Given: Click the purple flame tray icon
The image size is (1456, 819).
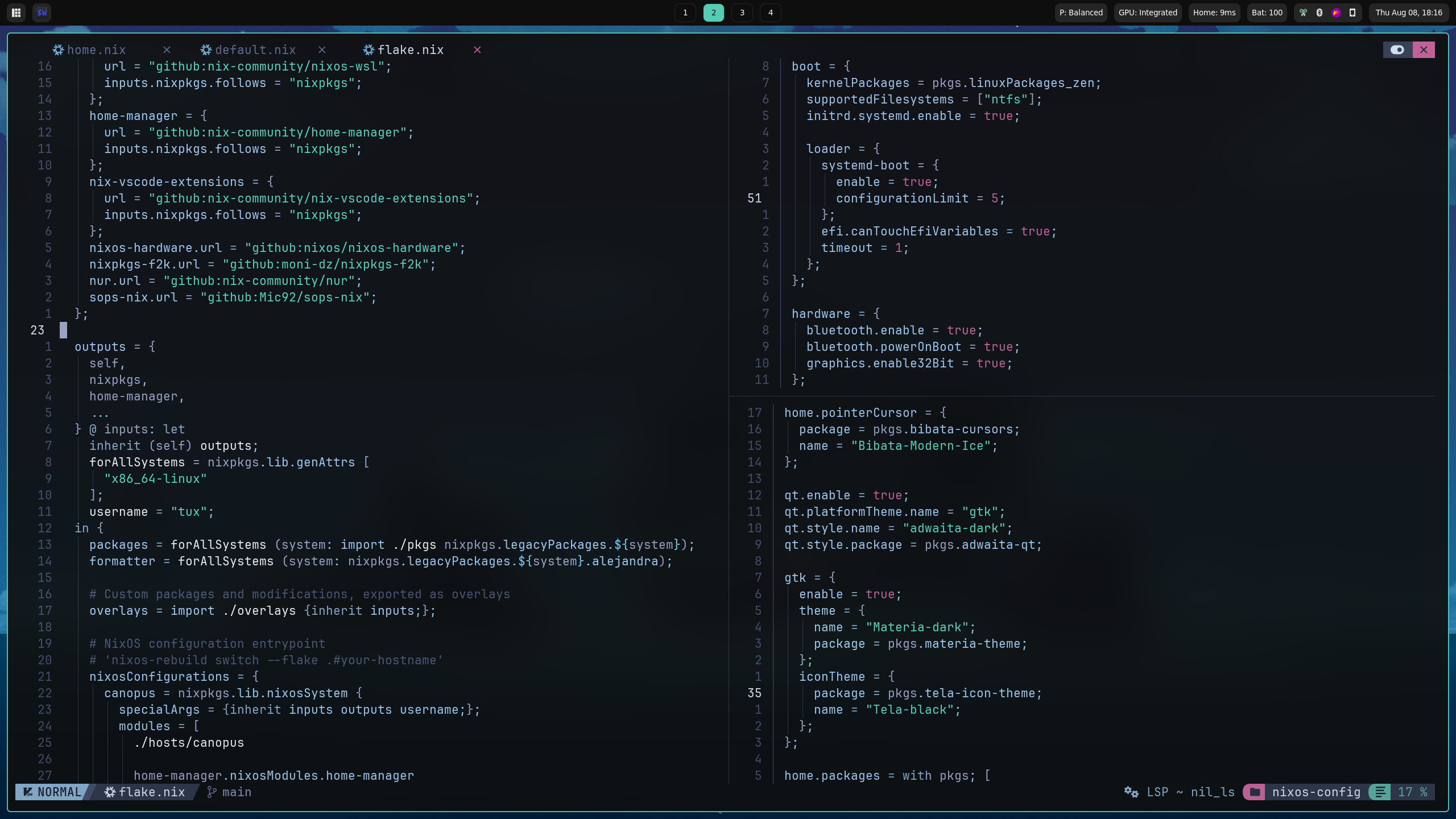Looking at the screenshot, I should click(x=1336, y=13).
